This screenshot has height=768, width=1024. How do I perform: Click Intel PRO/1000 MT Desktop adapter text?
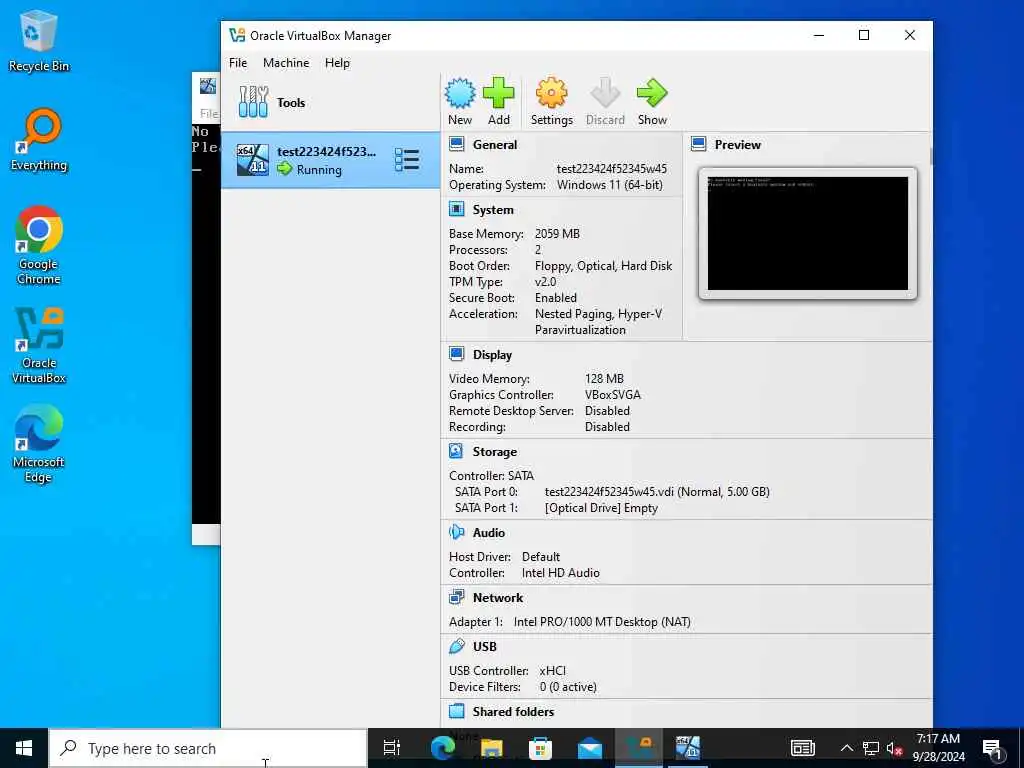[602, 622]
